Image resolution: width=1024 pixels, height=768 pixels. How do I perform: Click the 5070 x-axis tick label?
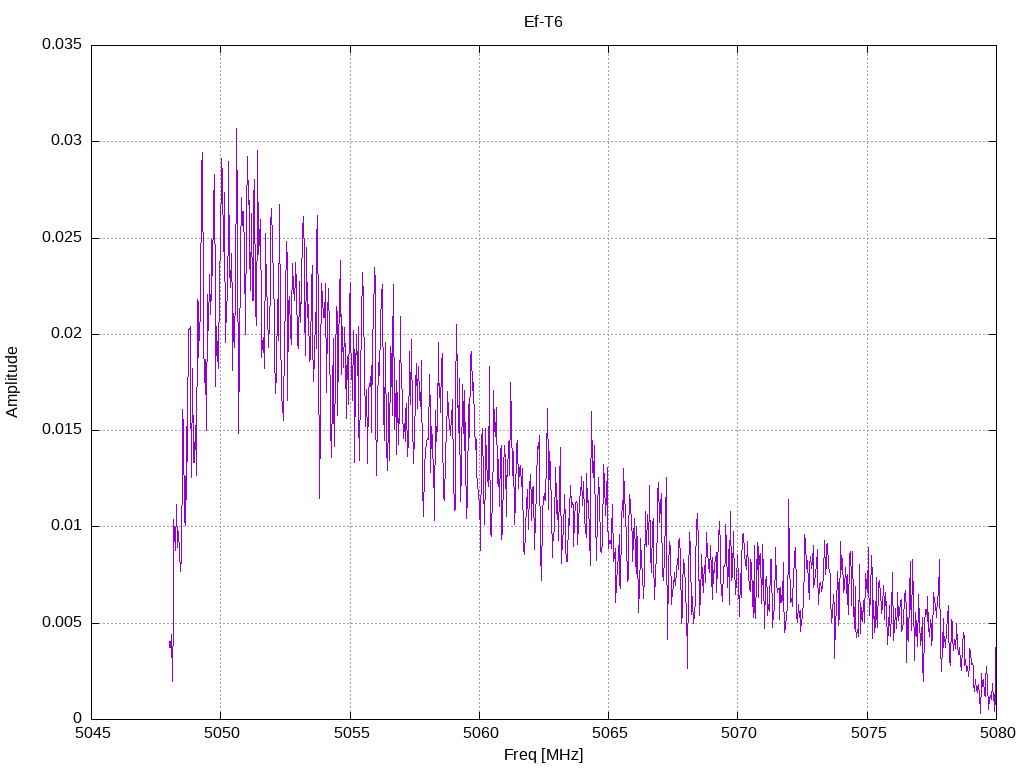pos(739,733)
